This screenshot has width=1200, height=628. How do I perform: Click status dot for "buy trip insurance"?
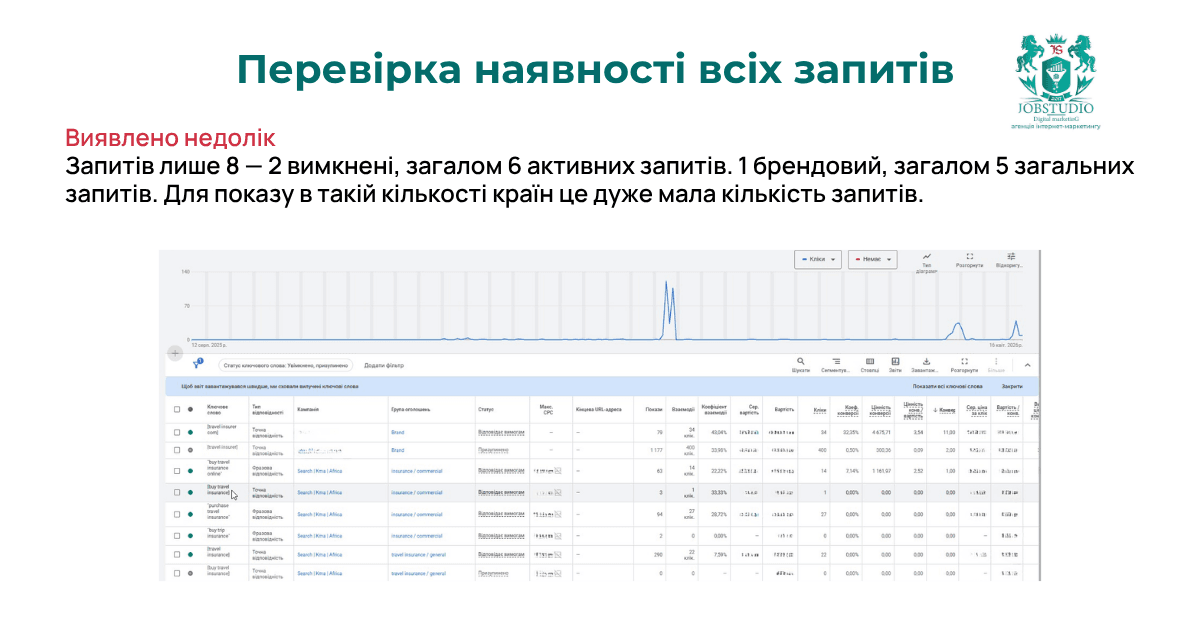[190, 536]
